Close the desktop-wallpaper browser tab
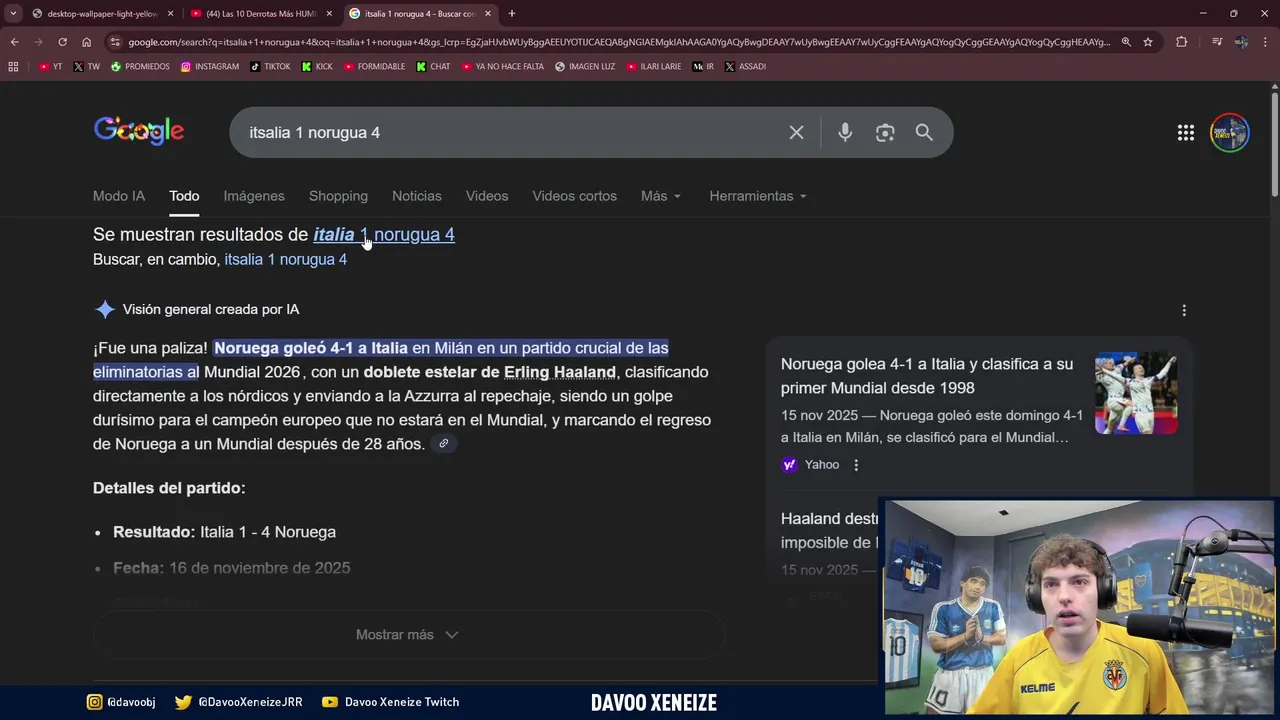Image resolution: width=1280 pixels, height=720 pixels. (x=170, y=13)
